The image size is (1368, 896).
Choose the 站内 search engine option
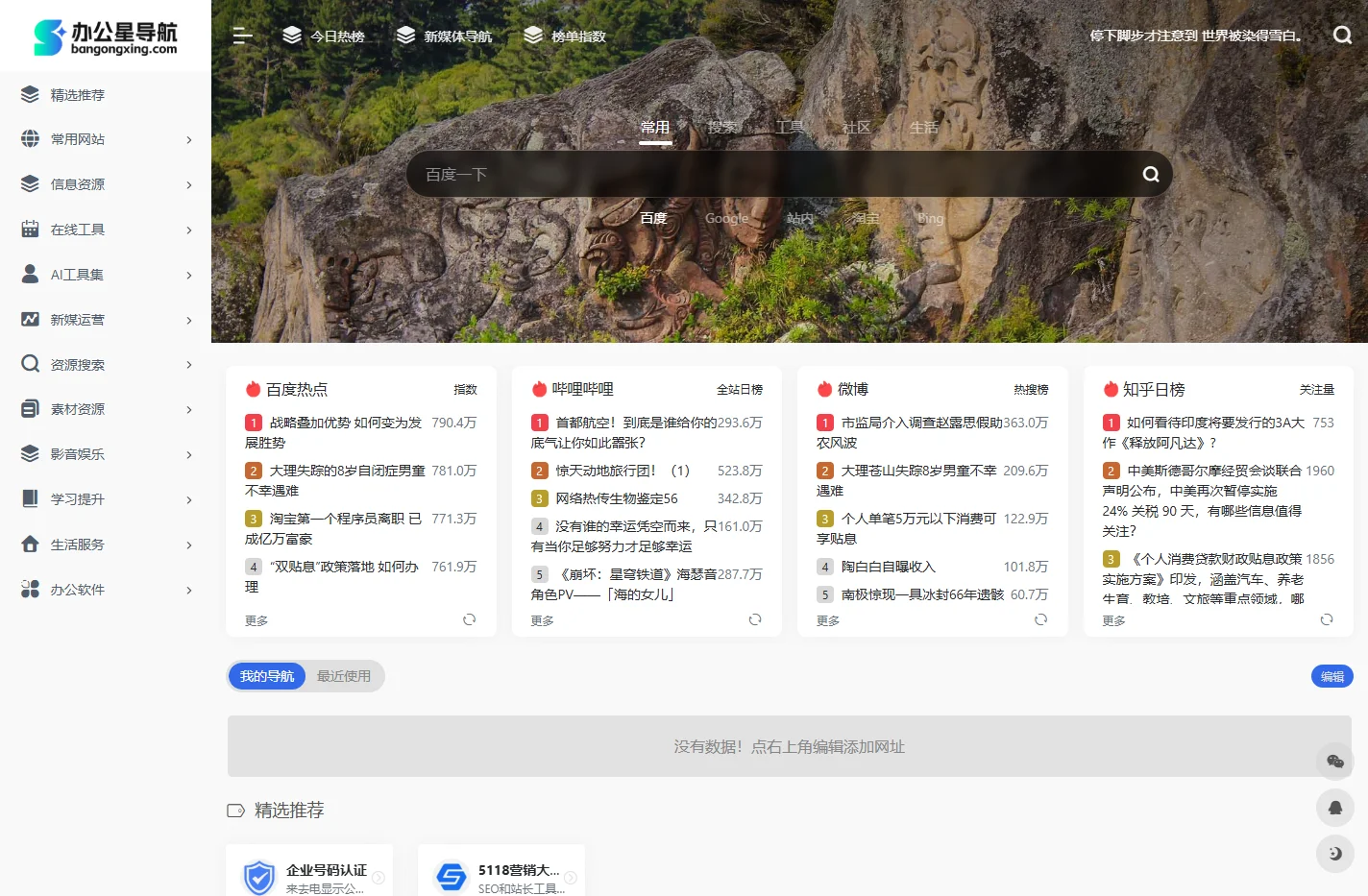(799, 218)
